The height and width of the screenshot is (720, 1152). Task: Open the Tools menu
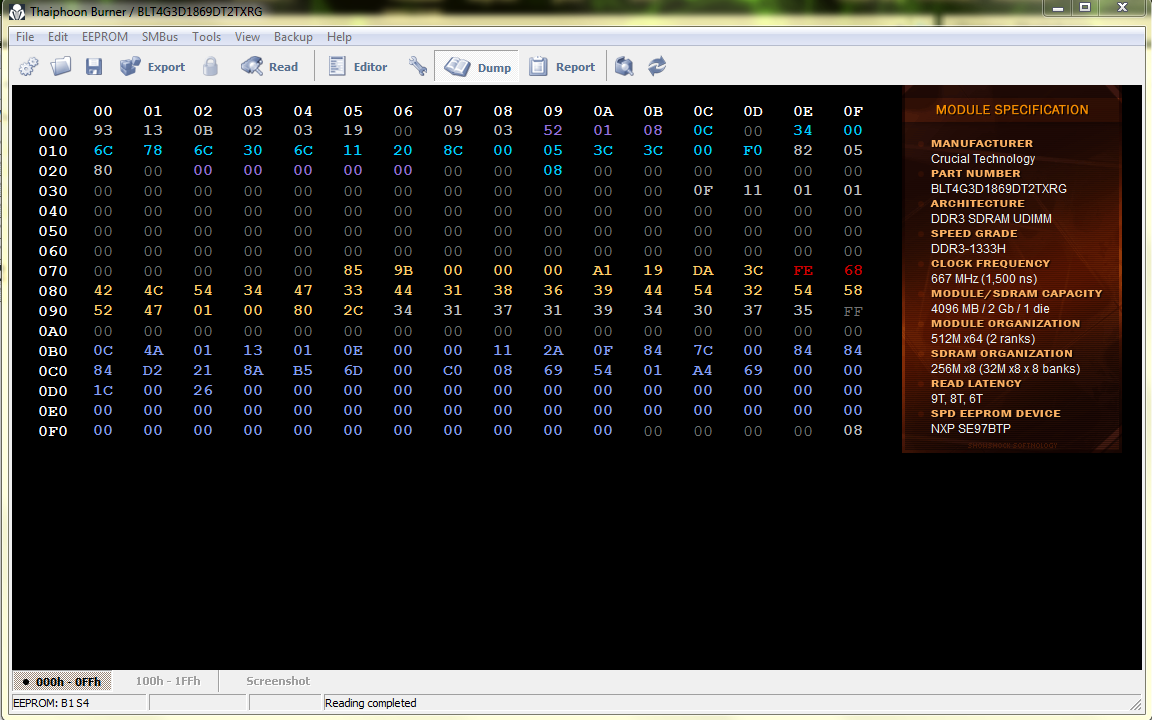click(206, 37)
